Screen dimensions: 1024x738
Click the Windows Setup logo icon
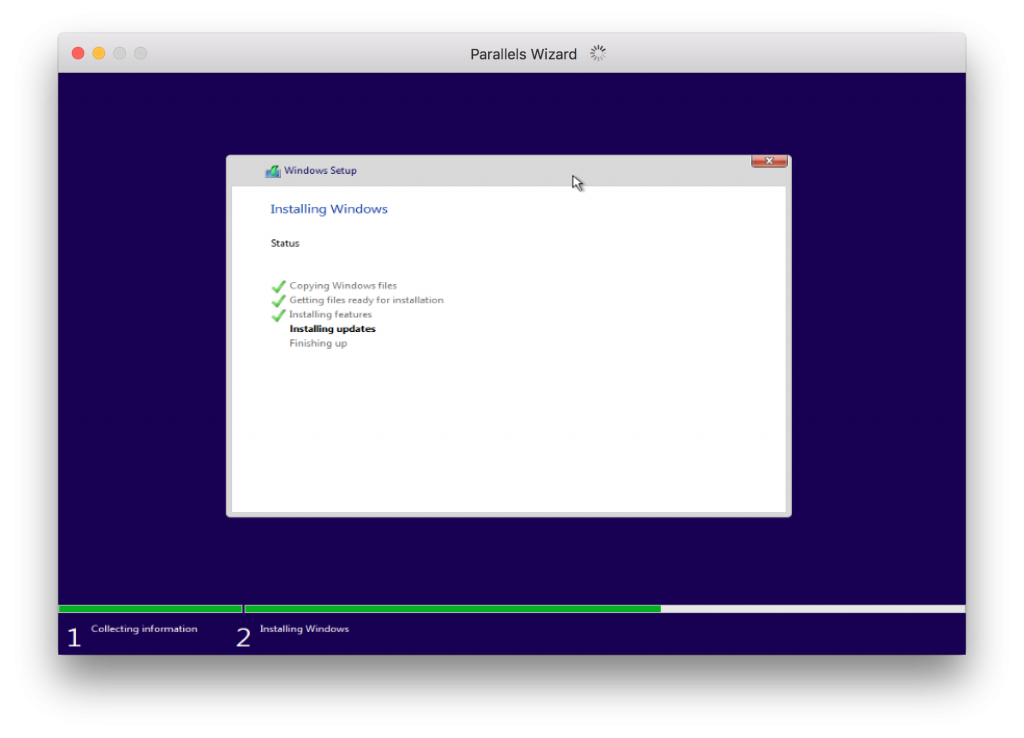coord(272,170)
